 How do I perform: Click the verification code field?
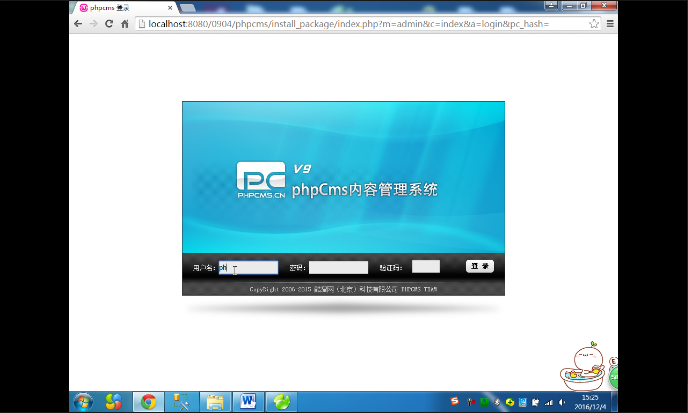click(426, 266)
